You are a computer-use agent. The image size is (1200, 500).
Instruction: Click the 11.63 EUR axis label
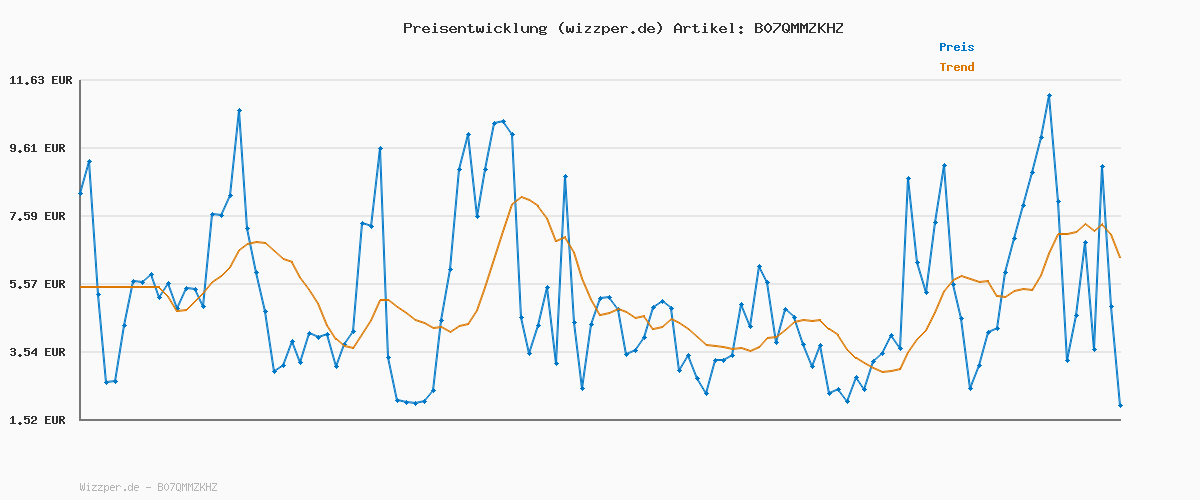pyautogui.click(x=40, y=80)
